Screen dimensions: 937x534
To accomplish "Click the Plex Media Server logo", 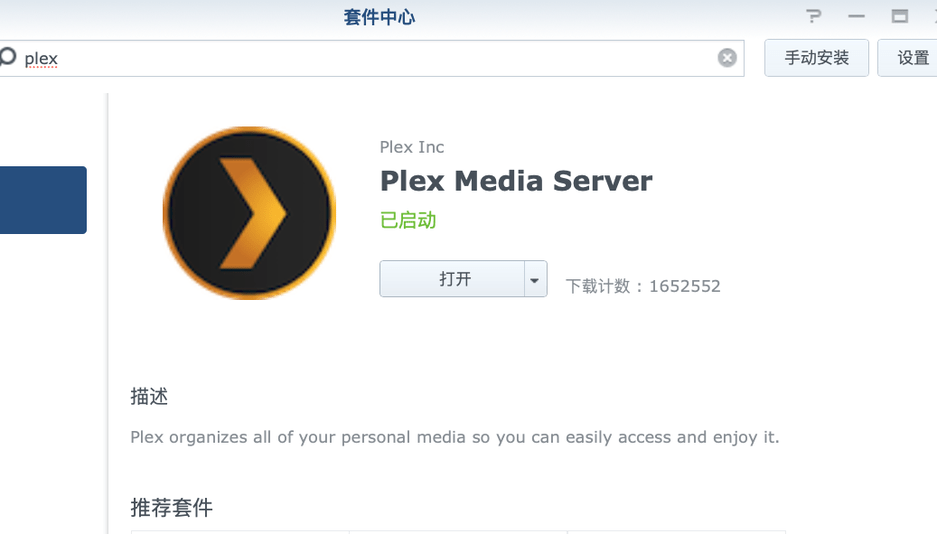I will point(249,213).
